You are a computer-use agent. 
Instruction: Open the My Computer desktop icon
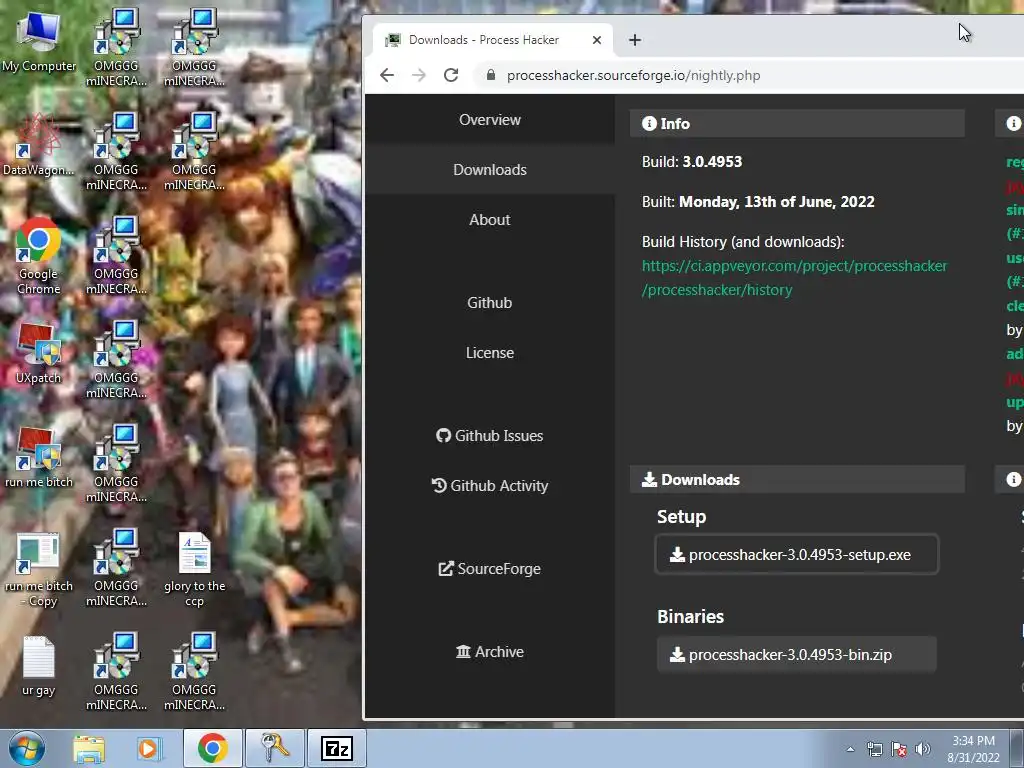(39, 40)
